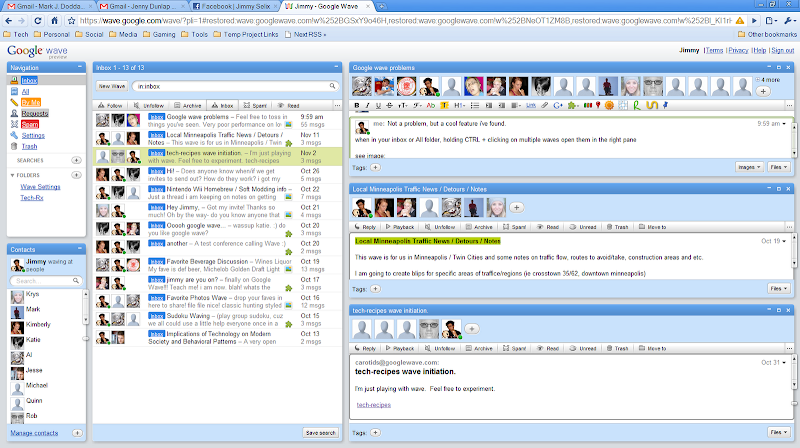Image resolution: width=800 pixels, height=448 pixels.
Task: Click the tech-recipes link in the blip
Action: (373, 405)
